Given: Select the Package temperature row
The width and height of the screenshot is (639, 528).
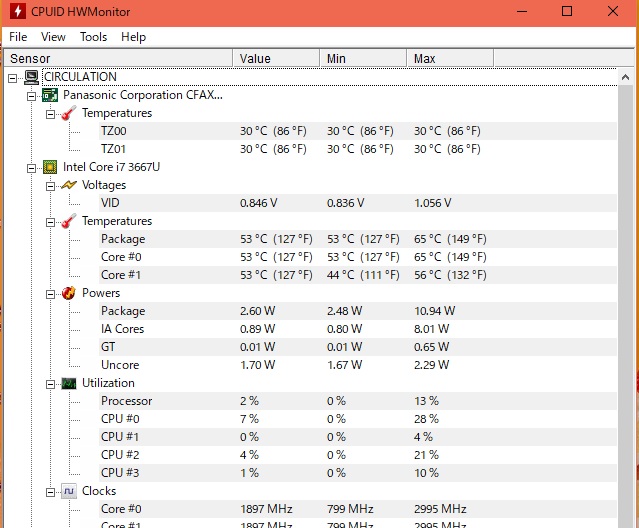Looking at the screenshot, I should [x=358, y=239].
